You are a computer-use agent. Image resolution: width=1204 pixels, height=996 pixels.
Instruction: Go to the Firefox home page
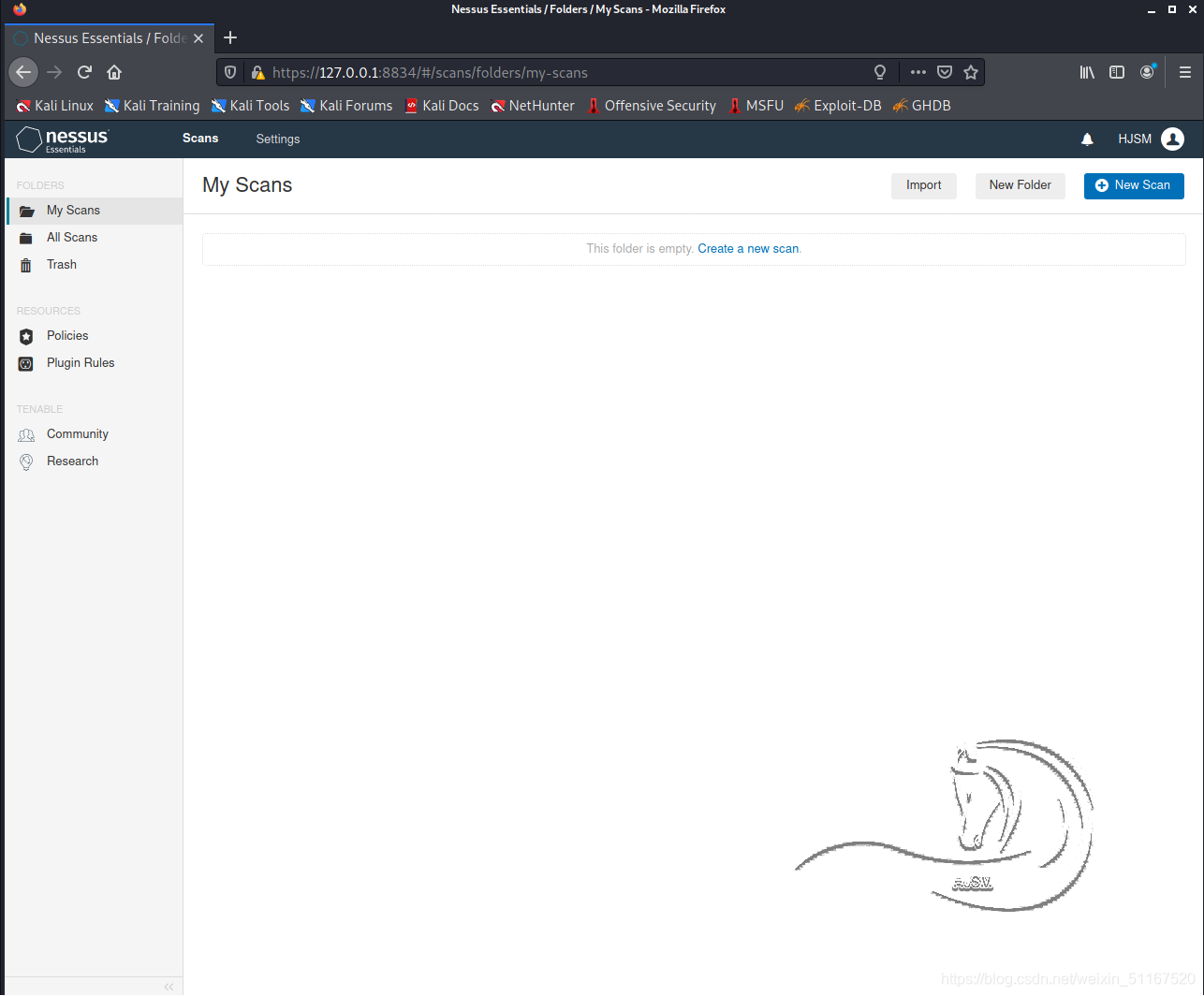click(114, 72)
